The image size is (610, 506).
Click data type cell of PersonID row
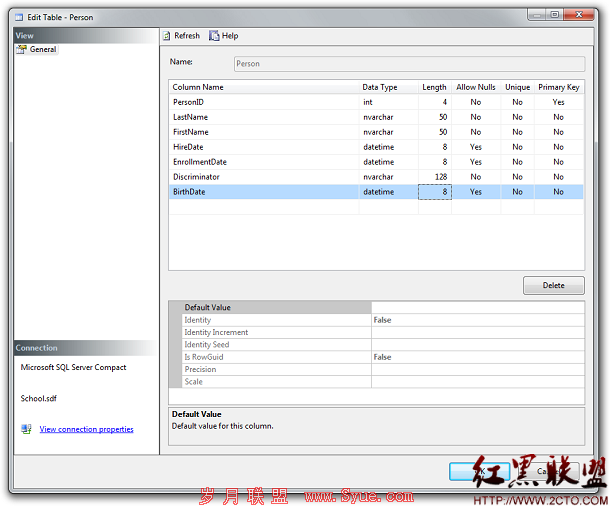[x=388, y=102]
